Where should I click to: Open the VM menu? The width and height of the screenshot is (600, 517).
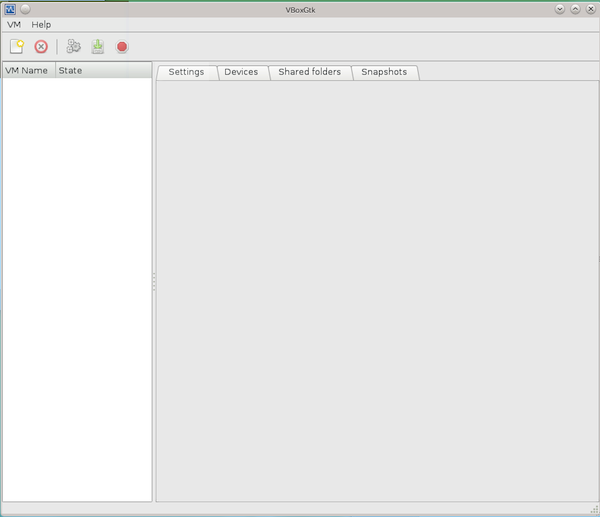click(x=14, y=24)
